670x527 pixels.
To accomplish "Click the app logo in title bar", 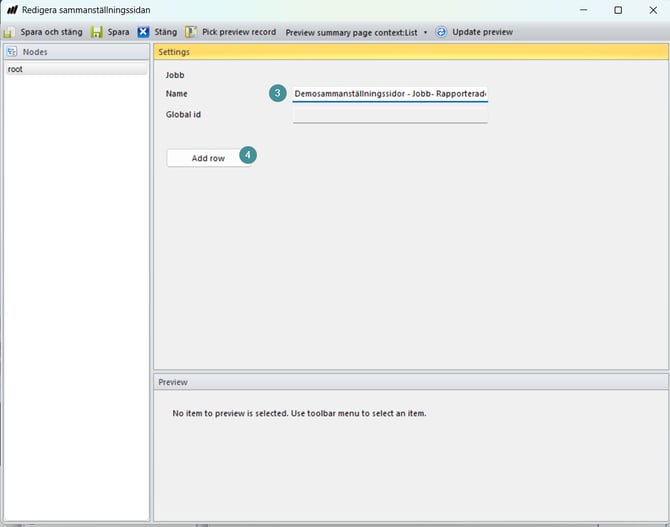I will [12, 10].
